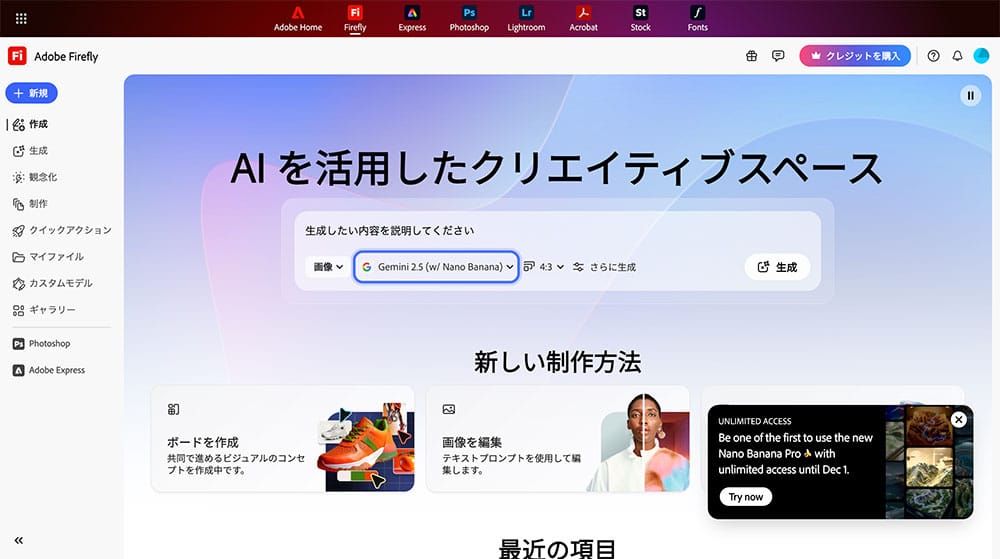Select the Firefly app tab
1000x559 pixels.
click(355, 18)
